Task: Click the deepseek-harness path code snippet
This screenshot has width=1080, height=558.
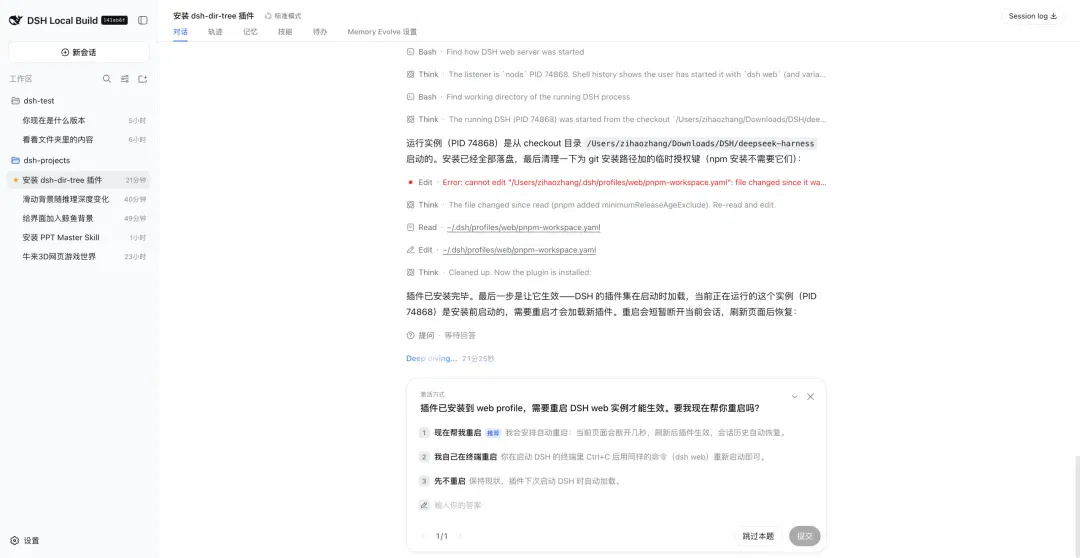Action: pyautogui.click(x=700, y=144)
